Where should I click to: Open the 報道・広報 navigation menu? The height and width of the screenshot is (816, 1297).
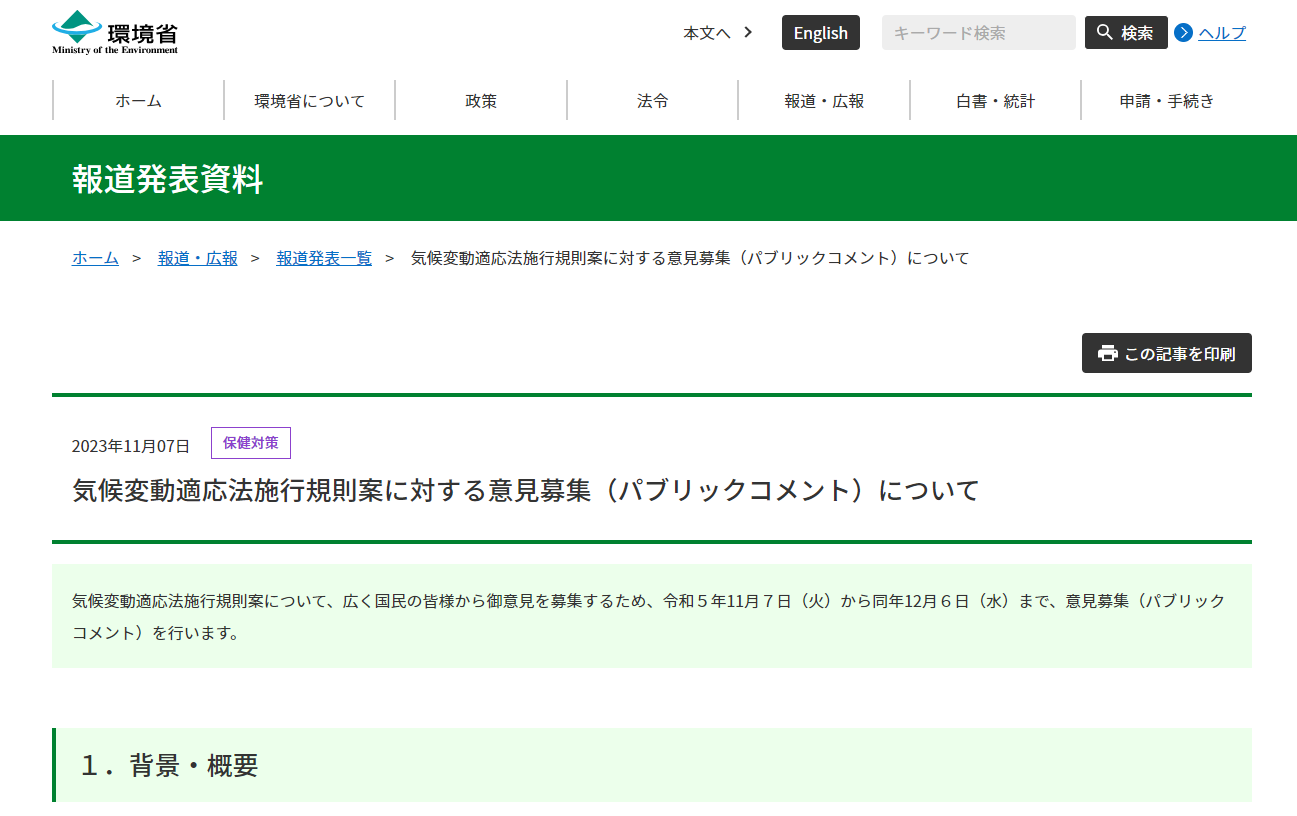pos(823,100)
